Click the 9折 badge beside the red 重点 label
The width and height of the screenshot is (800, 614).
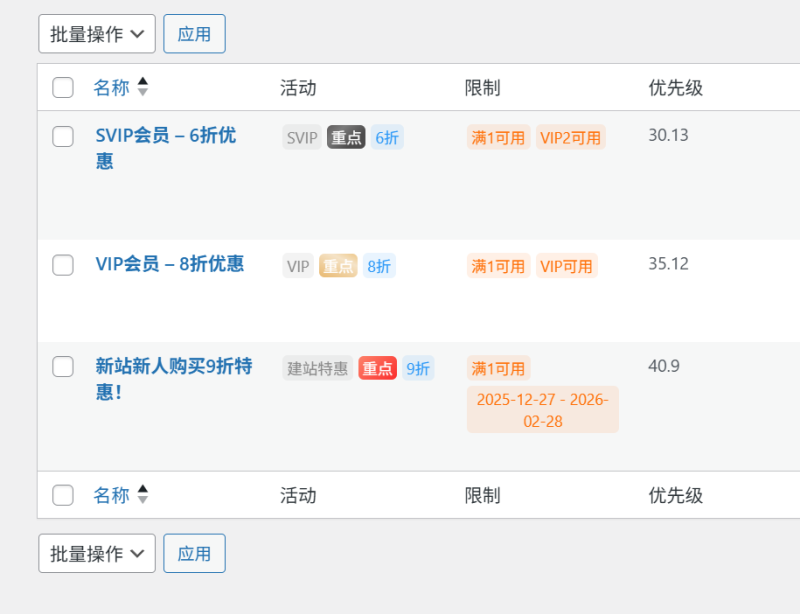[x=417, y=369]
